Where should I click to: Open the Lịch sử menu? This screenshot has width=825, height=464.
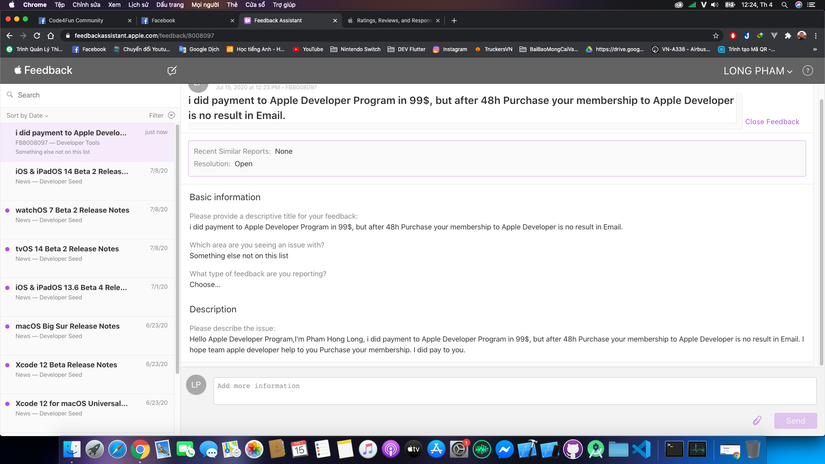click(138, 5)
